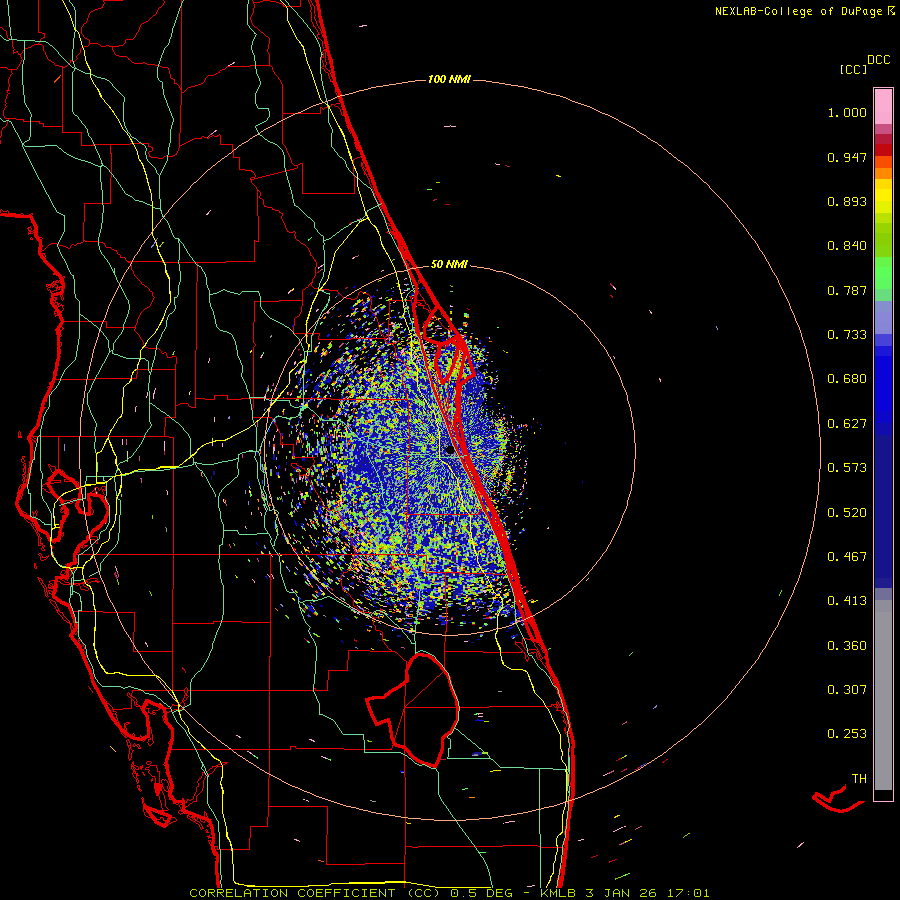This screenshot has height=900, width=900.
Task: Pick the red segment of the color bar
Action: coord(883,149)
